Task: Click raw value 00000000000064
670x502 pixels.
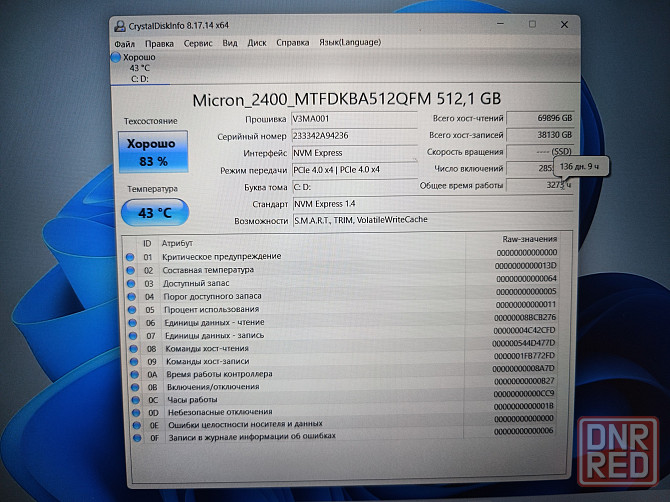Action: [526, 279]
